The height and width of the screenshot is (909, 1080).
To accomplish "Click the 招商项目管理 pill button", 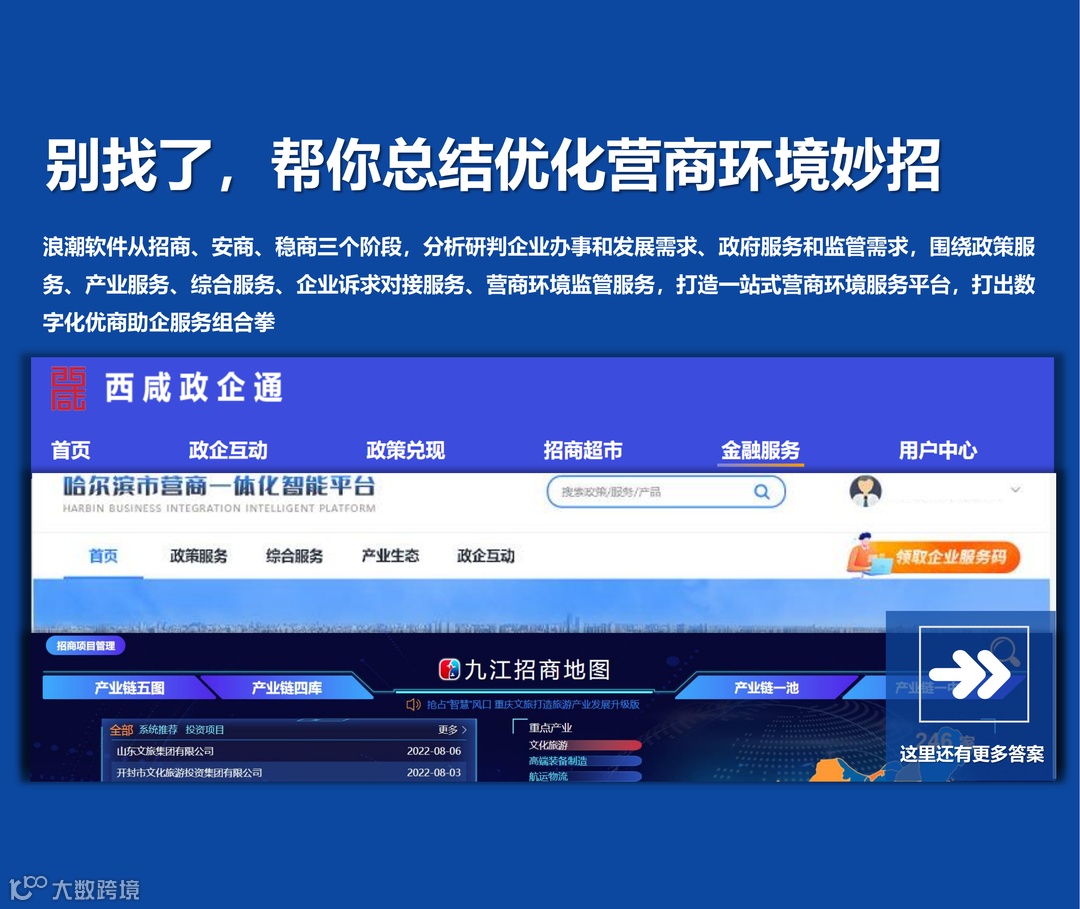I will (85, 646).
